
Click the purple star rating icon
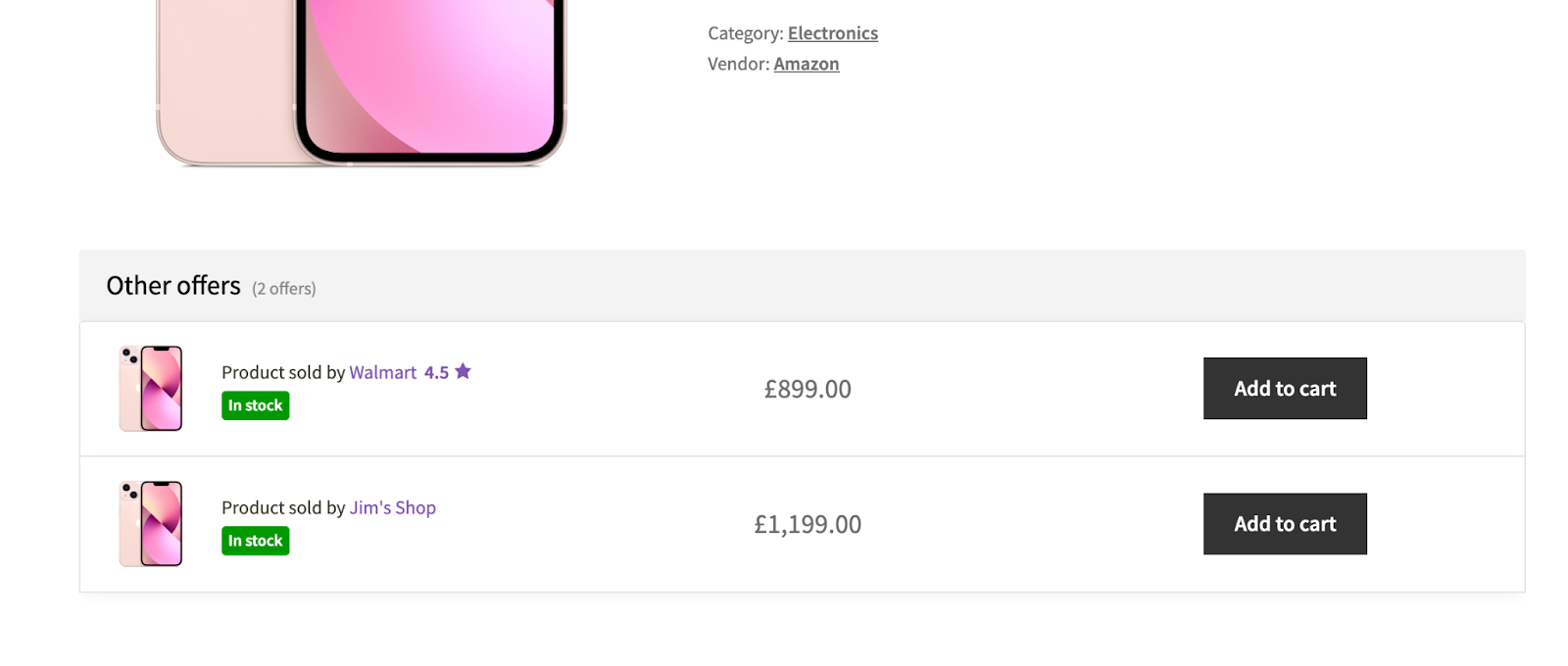463,371
